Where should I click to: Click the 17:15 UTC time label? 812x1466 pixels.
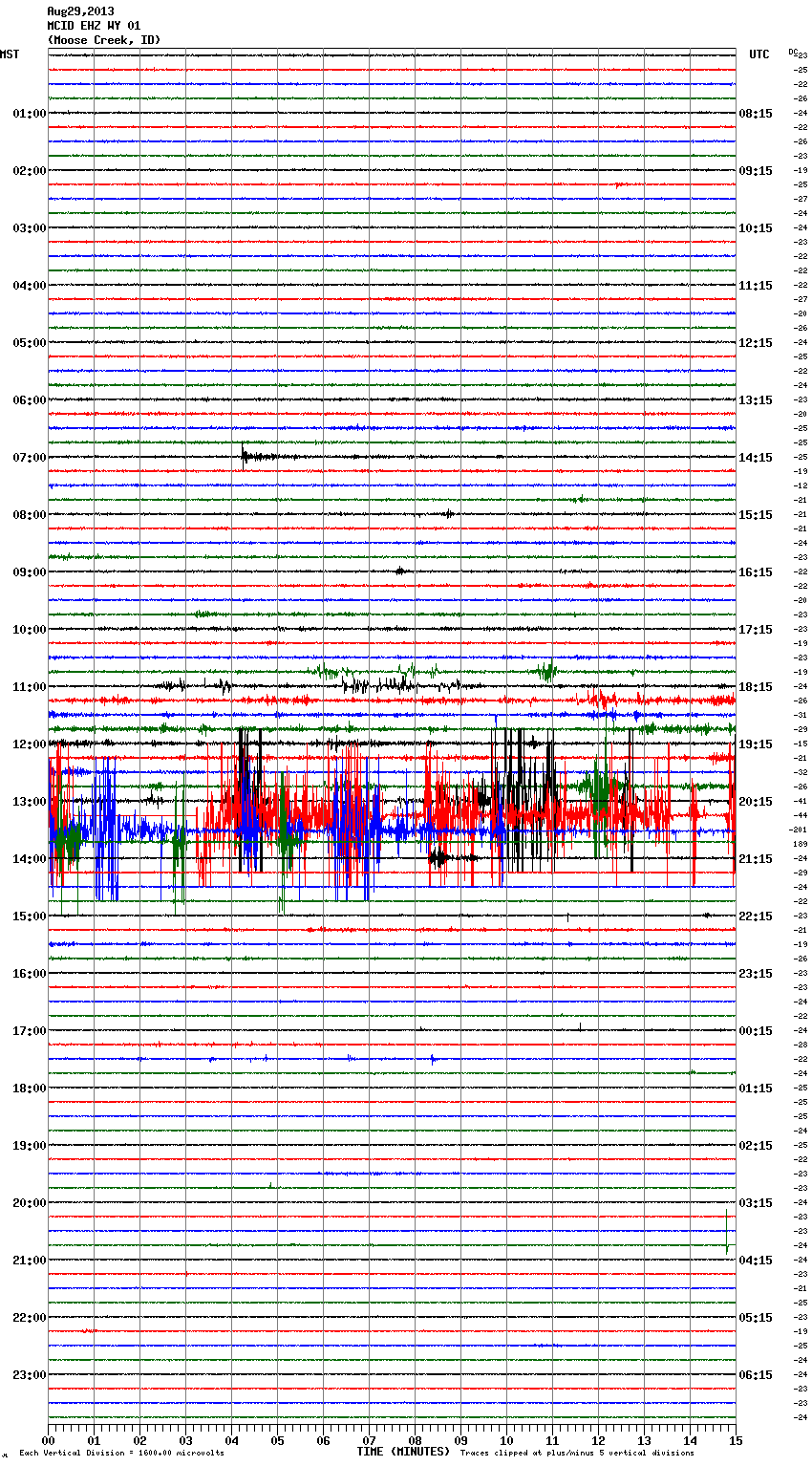[x=756, y=630]
